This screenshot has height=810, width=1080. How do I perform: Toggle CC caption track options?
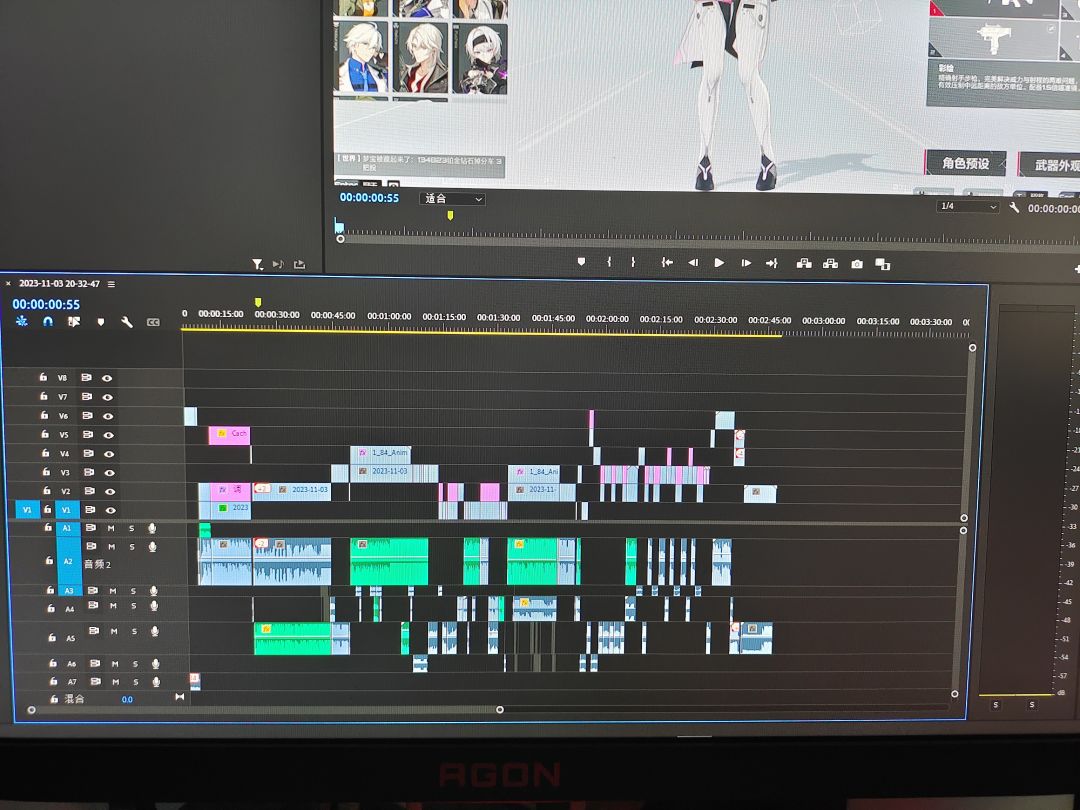(x=153, y=322)
